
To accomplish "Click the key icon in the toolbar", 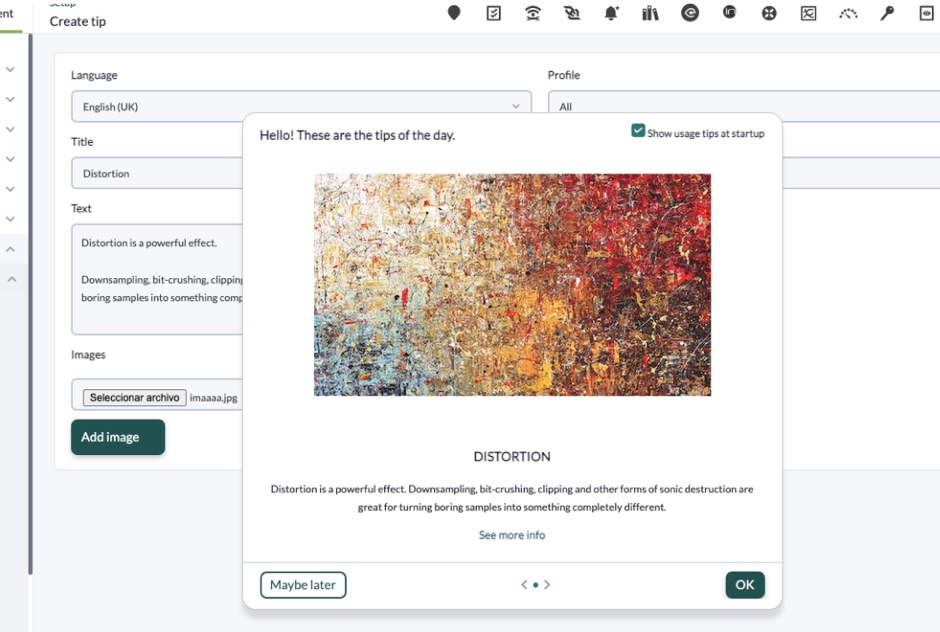I will click(887, 13).
